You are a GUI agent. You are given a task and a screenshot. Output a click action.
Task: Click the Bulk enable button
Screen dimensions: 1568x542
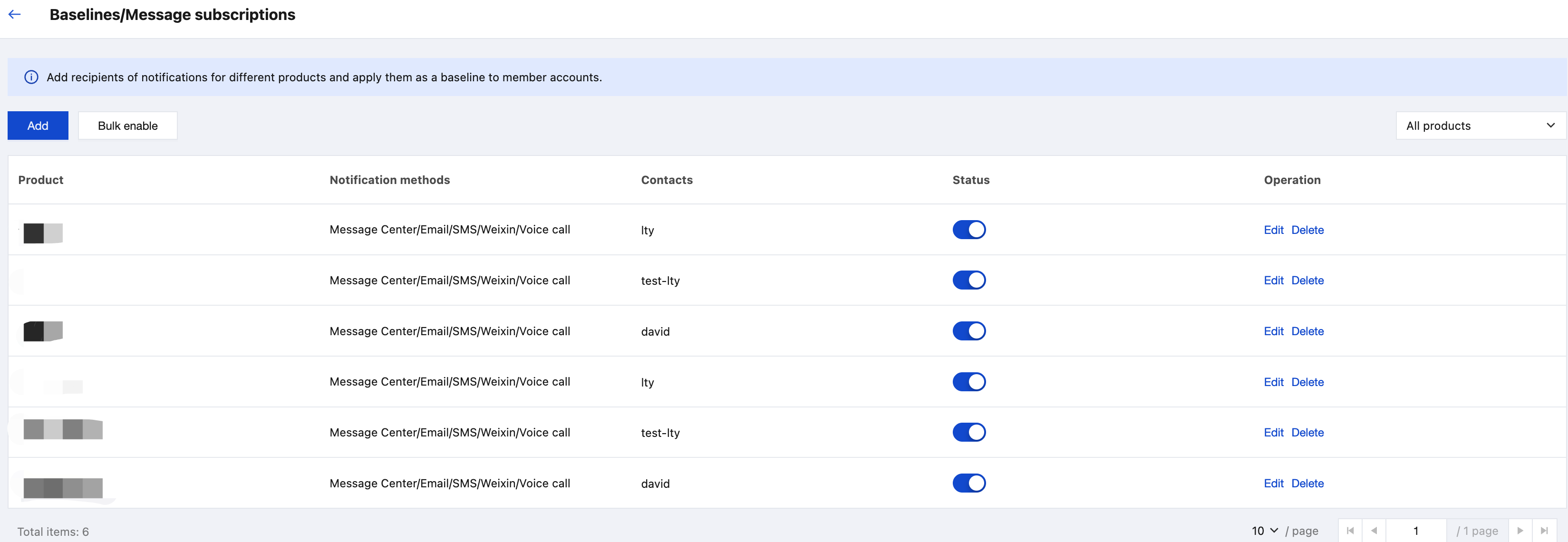coord(128,126)
